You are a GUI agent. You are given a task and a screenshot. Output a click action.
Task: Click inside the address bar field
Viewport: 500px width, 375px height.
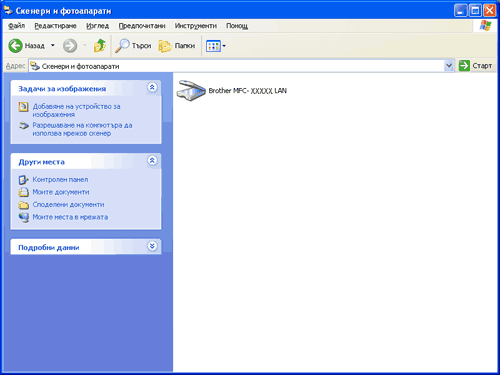pyautogui.click(x=237, y=66)
